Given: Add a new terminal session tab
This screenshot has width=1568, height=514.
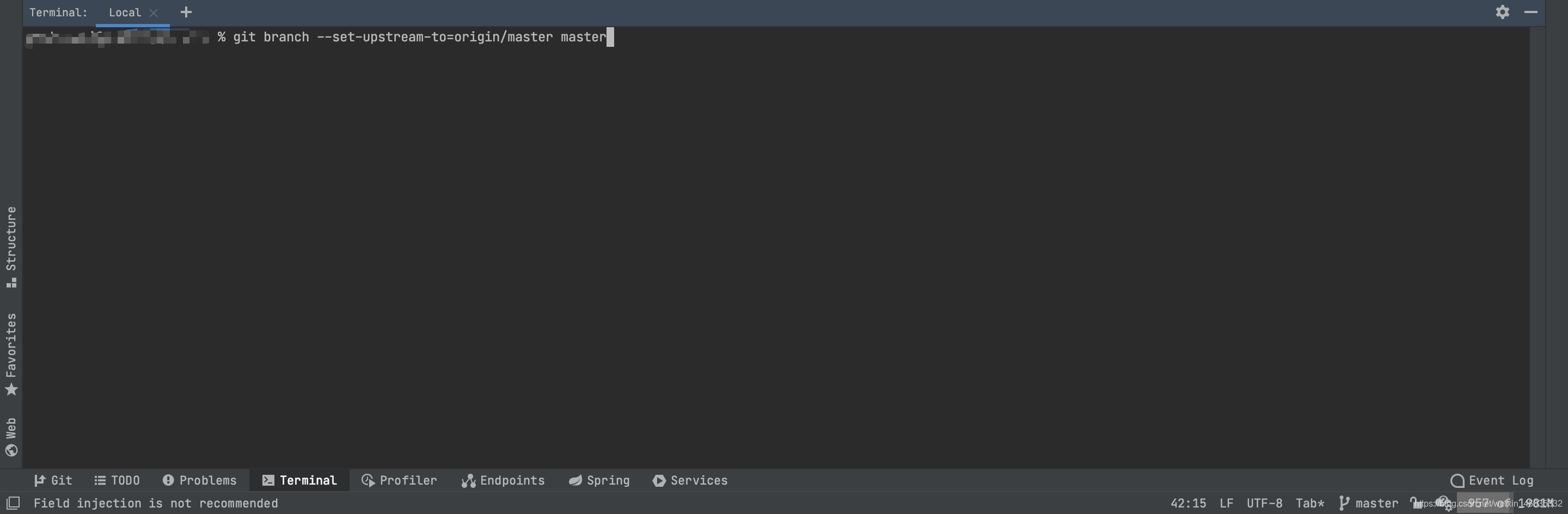Looking at the screenshot, I should (186, 12).
